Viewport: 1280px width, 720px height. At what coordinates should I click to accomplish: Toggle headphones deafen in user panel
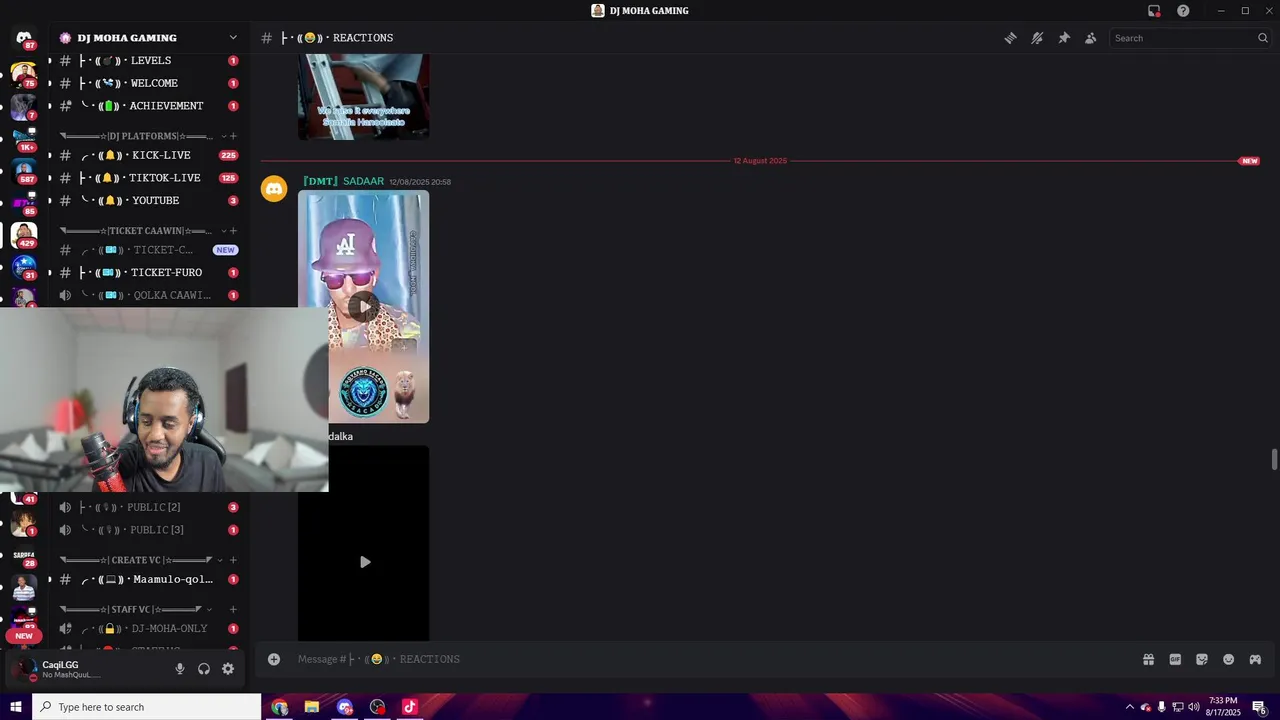(204, 669)
